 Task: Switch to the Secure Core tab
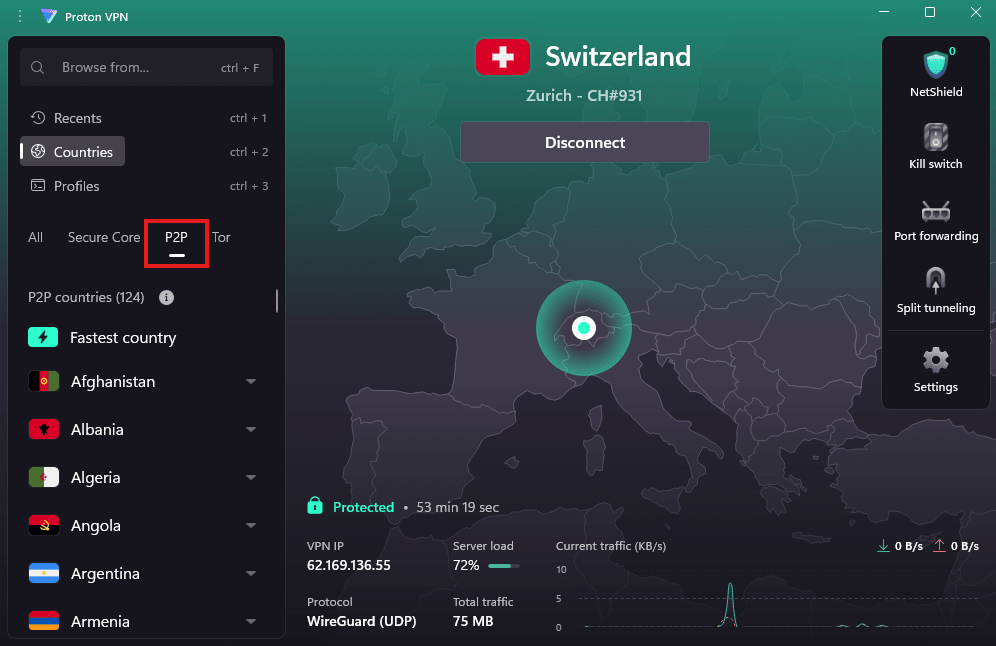pyautogui.click(x=103, y=237)
